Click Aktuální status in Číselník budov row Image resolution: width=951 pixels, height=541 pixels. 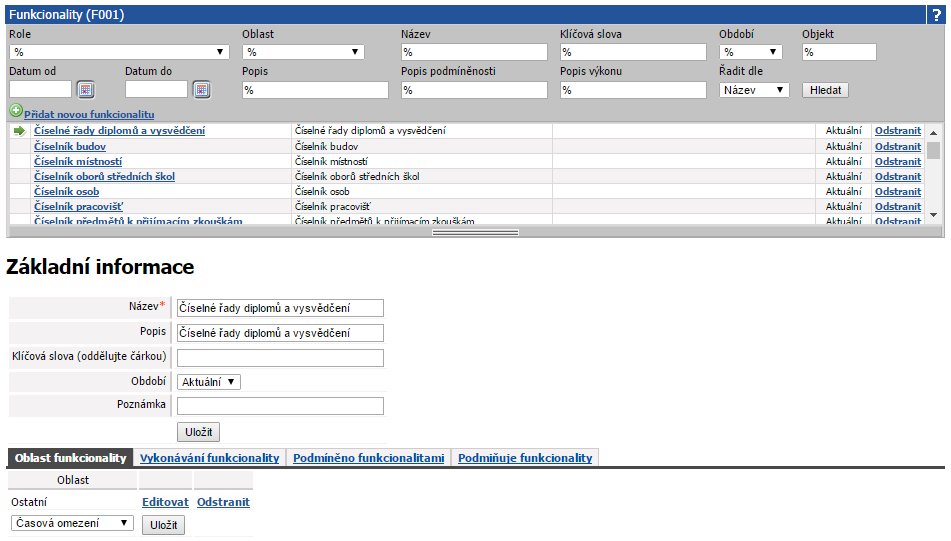[x=844, y=146]
